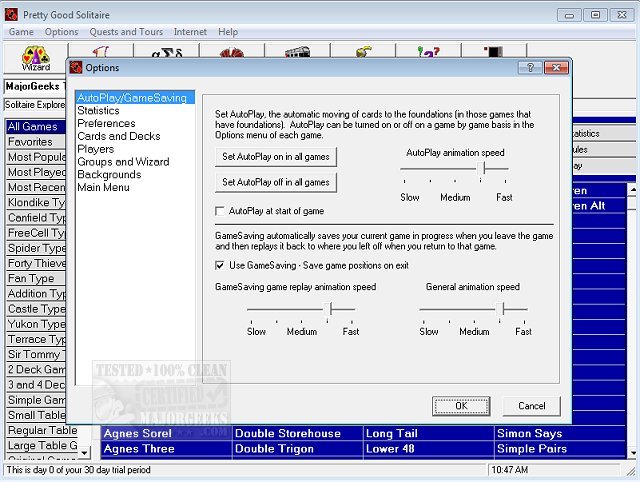Select the Klondike Type group
This screenshot has height=482, width=640.
point(36,202)
